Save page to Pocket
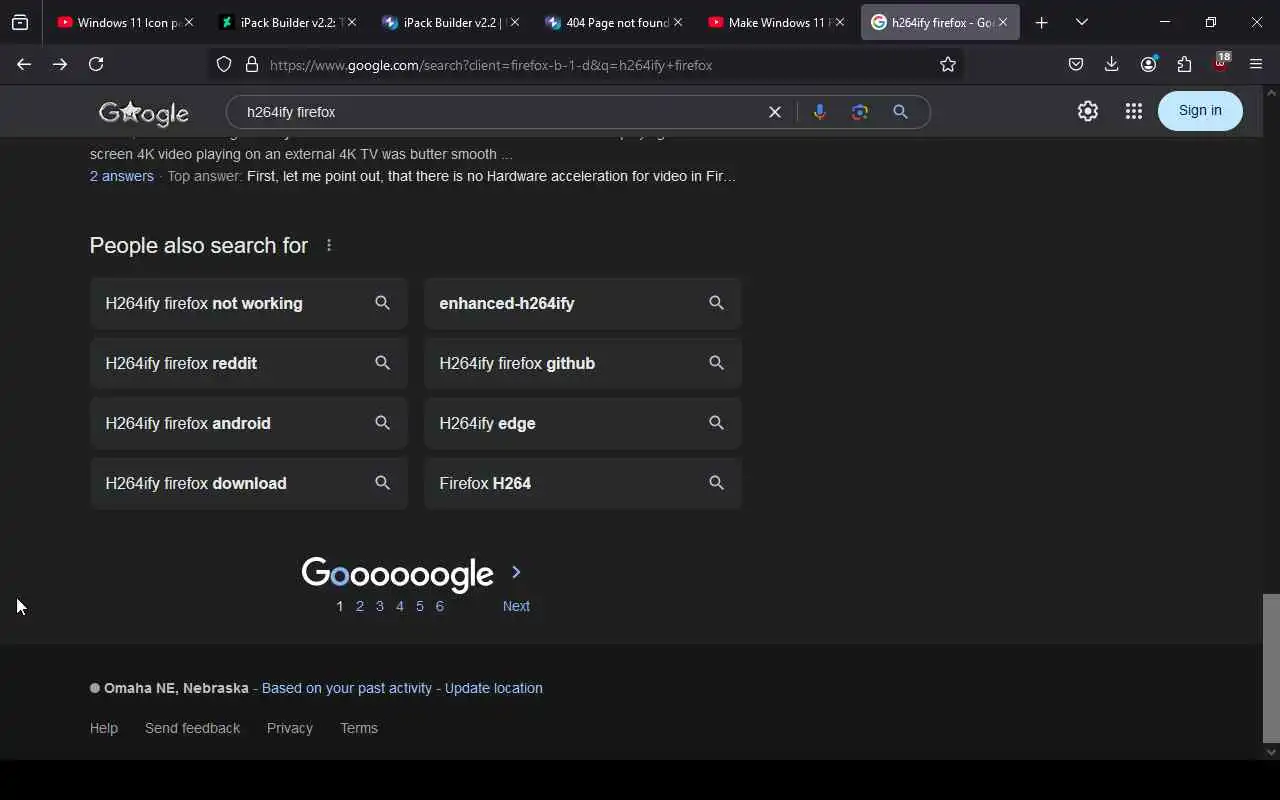 point(1076,64)
